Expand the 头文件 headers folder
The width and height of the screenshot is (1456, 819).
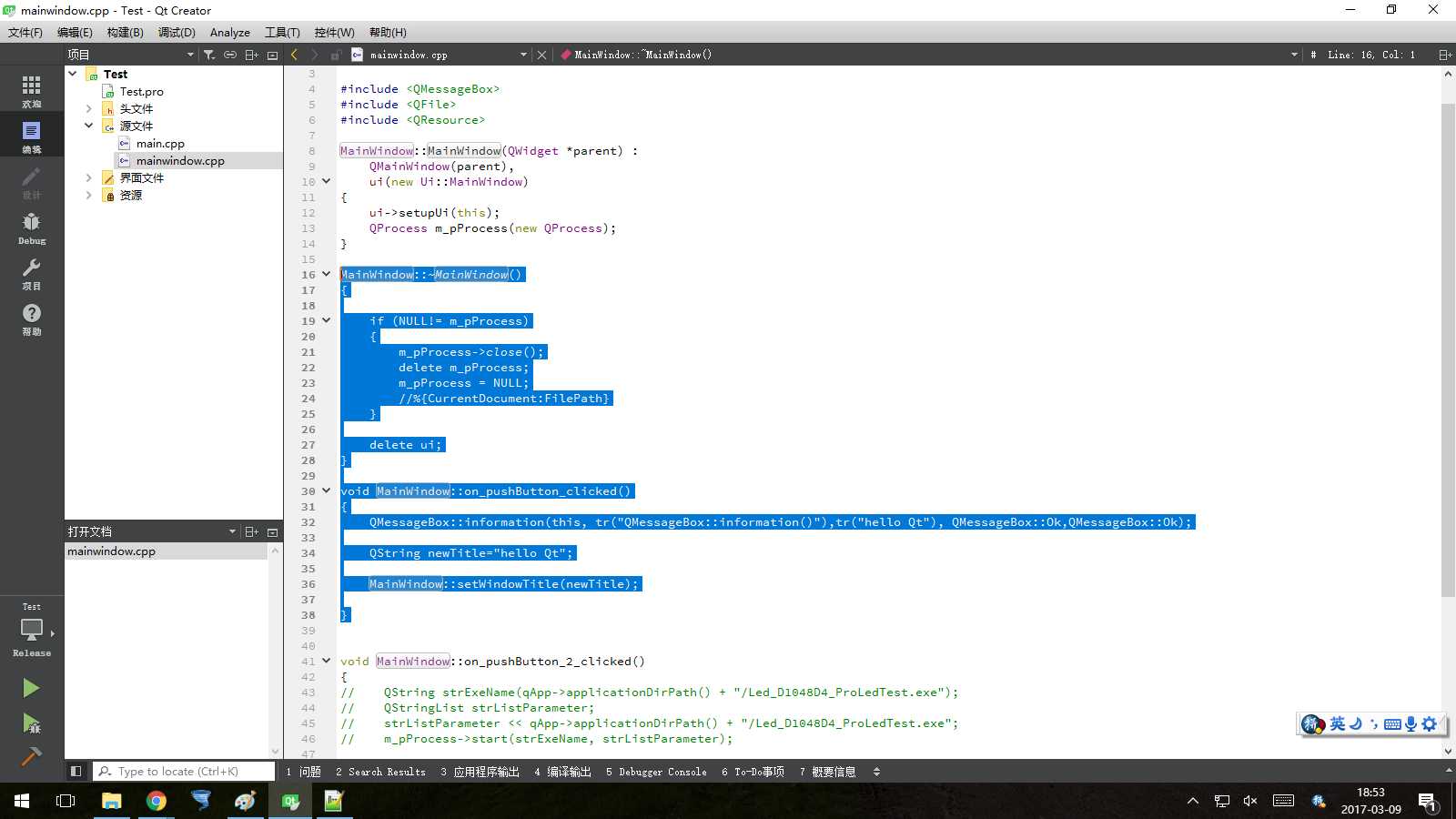(x=88, y=108)
